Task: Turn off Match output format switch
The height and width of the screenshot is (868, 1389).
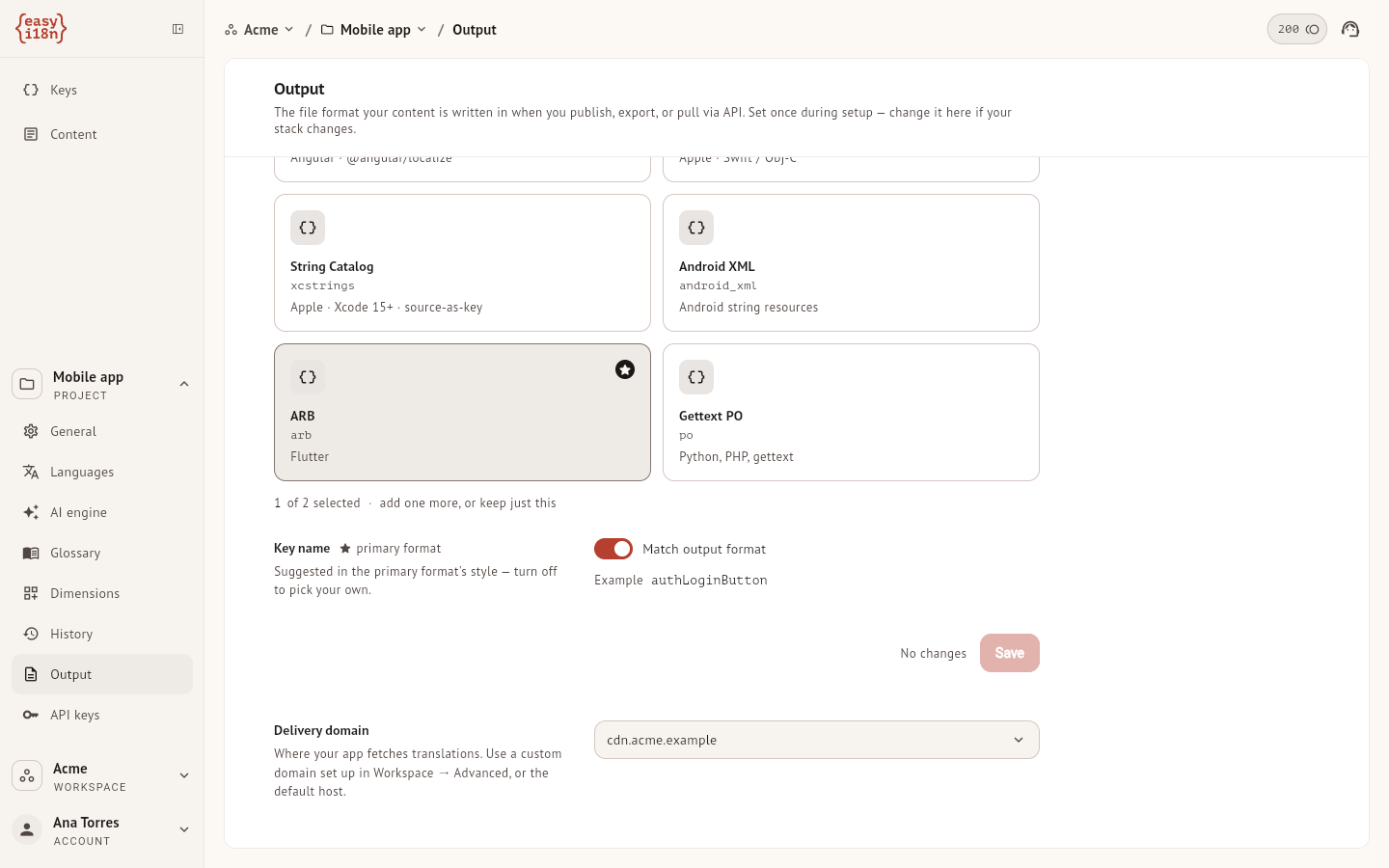Action: [x=613, y=549]
